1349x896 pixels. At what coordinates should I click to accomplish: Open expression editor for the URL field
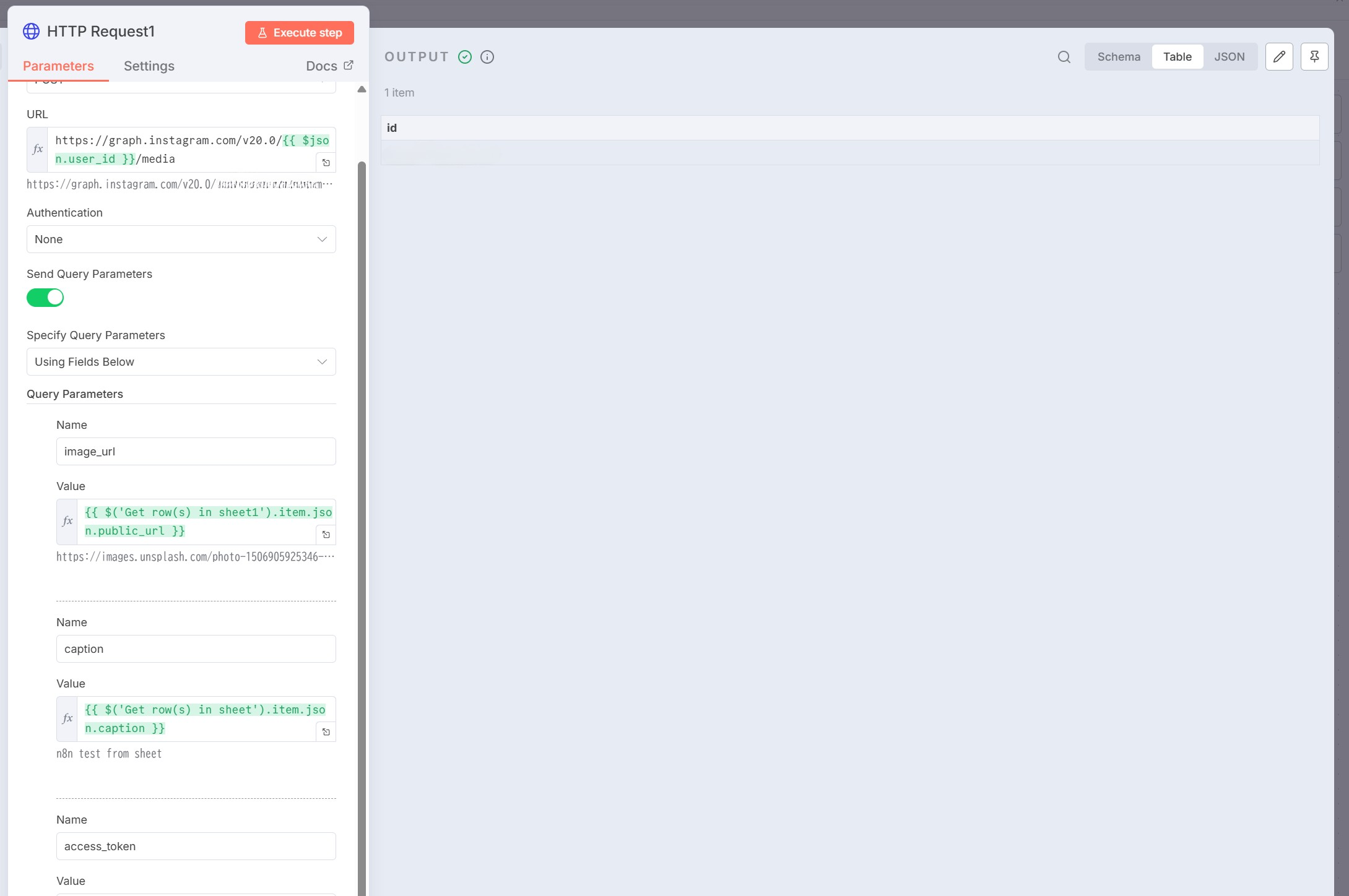pos(326,163)
